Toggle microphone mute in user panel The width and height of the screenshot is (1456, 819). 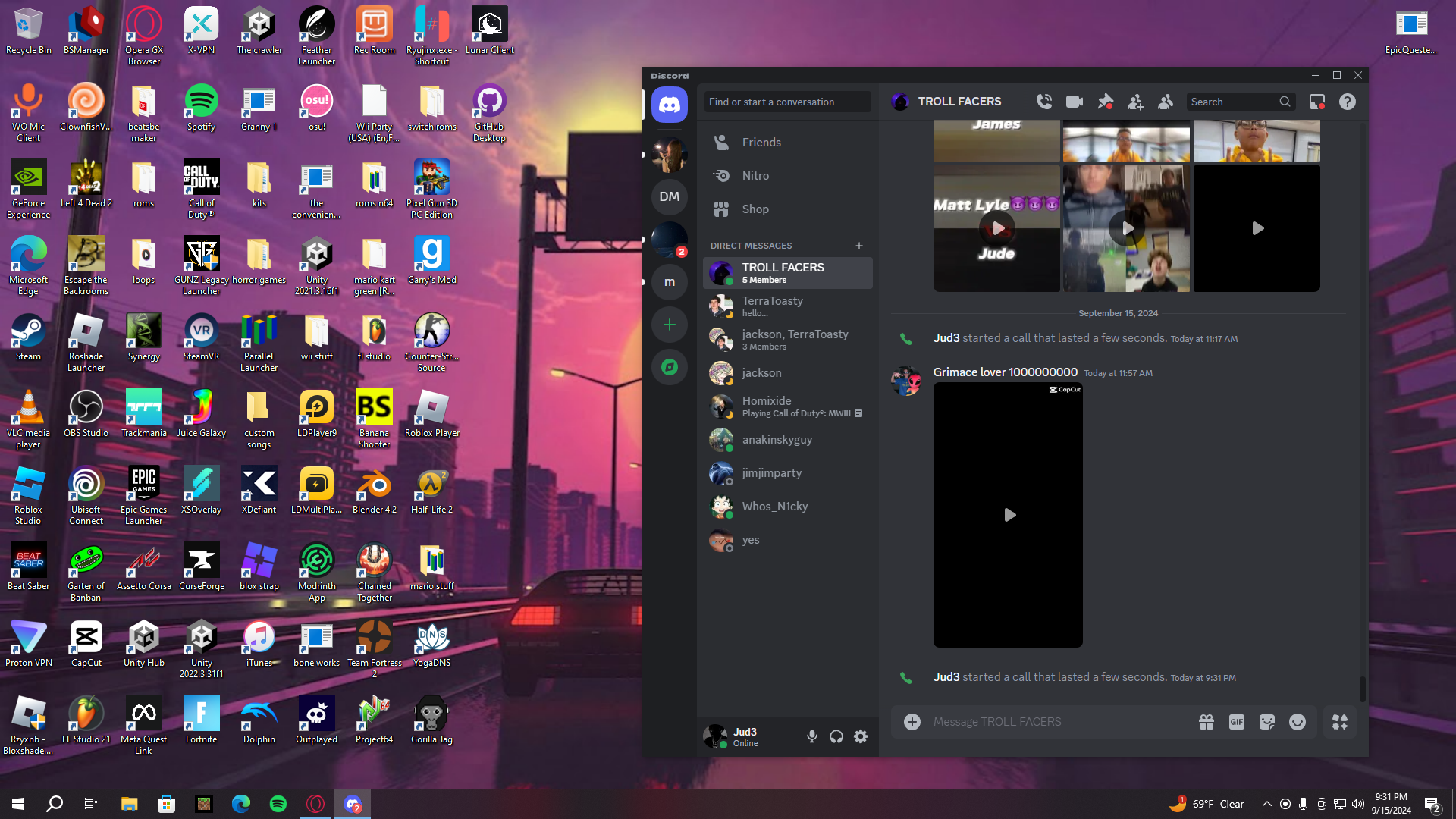click(x=811, y=736)
